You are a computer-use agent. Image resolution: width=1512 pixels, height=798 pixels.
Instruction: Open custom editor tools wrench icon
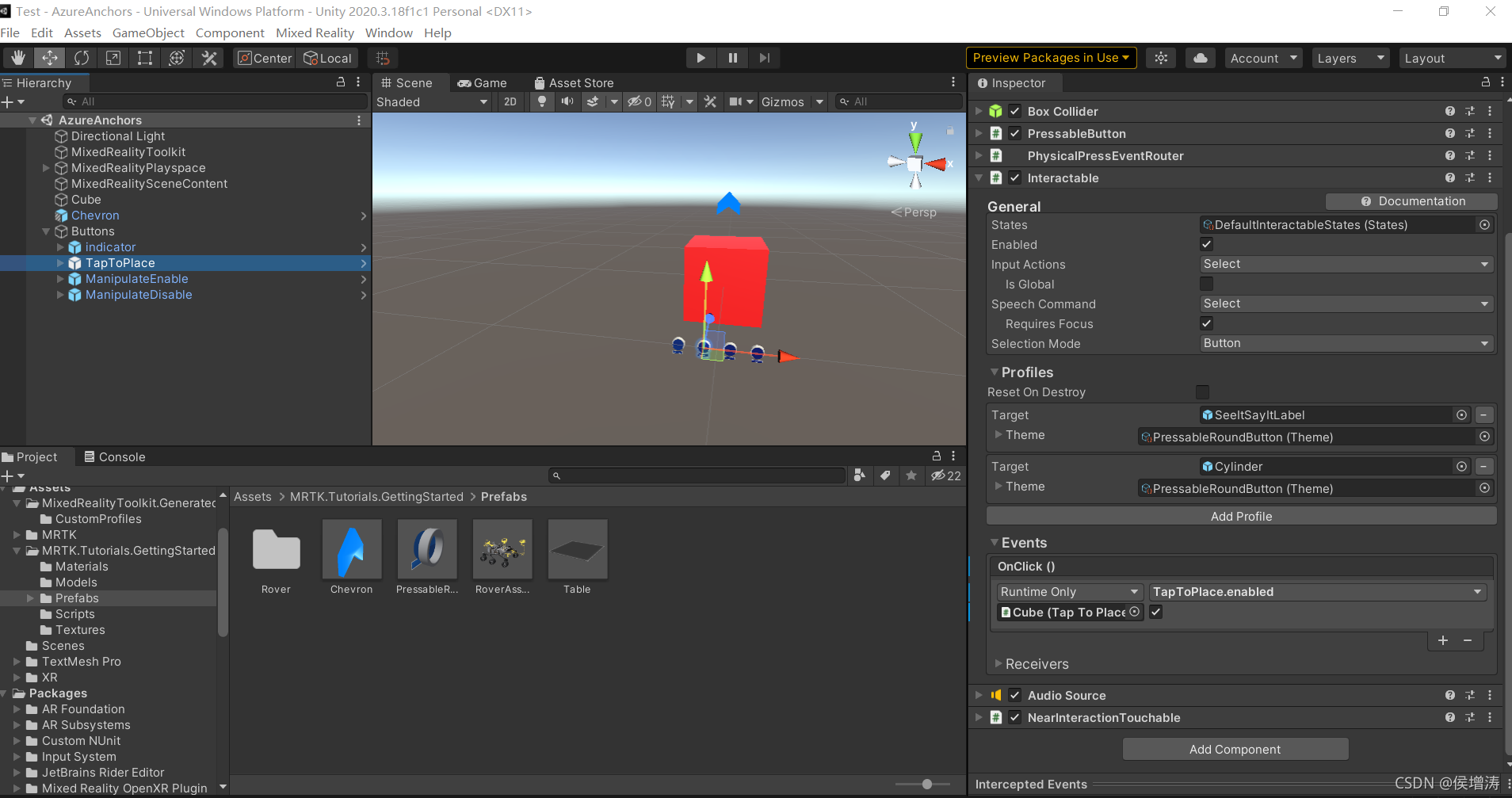209,58
